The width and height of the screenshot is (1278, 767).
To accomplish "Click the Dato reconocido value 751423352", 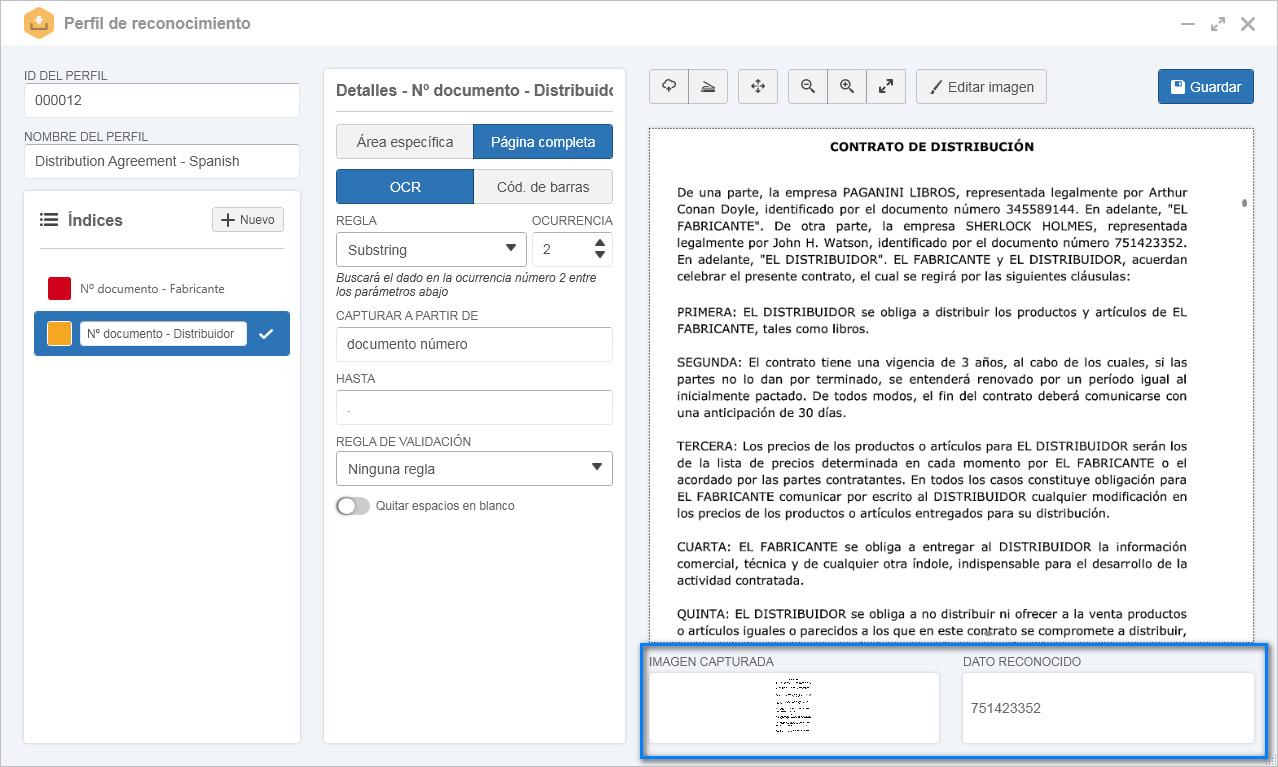I will click(1006, 708).
